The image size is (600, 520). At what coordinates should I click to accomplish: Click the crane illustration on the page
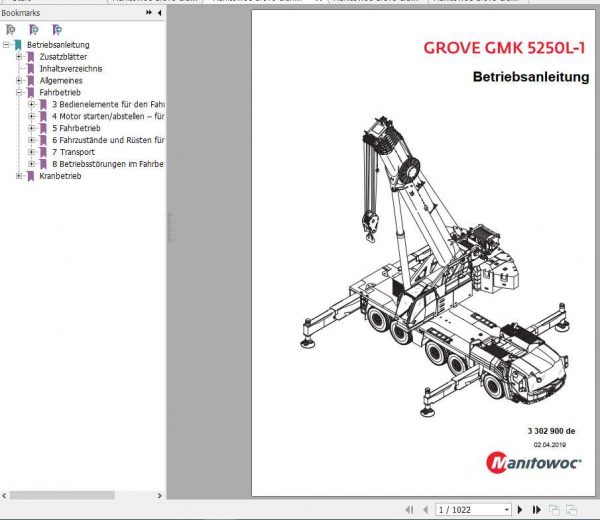point(435,267)
